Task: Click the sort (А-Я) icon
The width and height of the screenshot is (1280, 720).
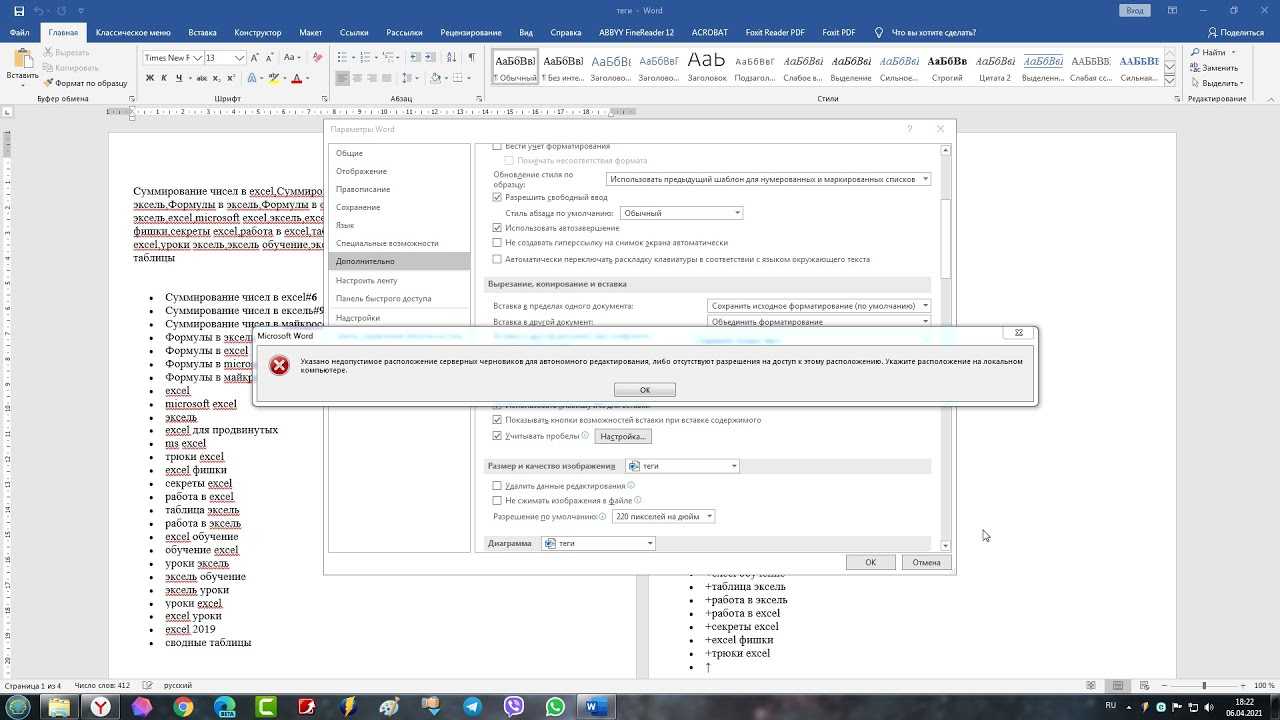Action: pyautogui.click(x=452, y=58)
